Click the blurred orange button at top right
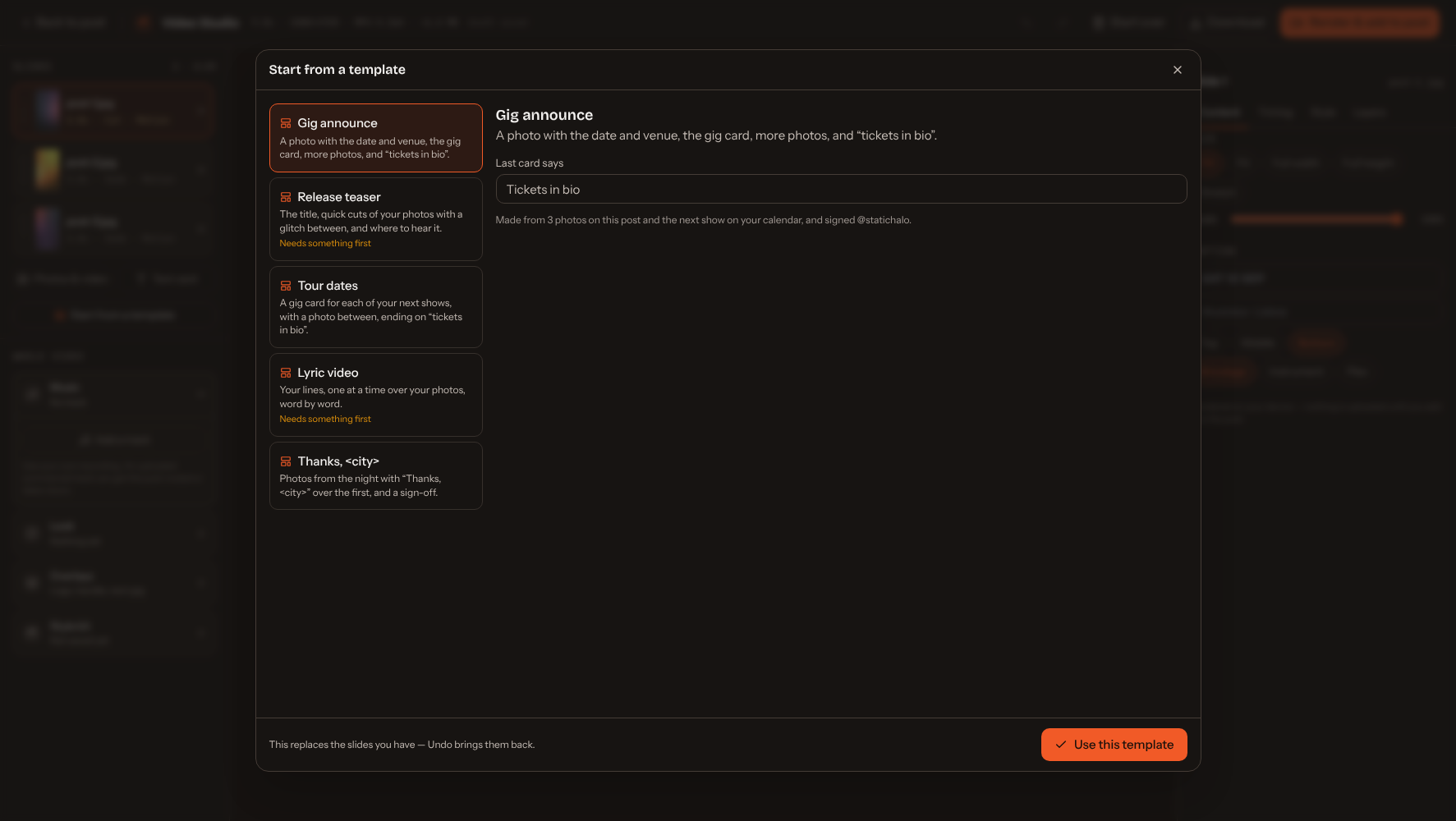Screen dimensions: 1456x821 (1360, 23)
